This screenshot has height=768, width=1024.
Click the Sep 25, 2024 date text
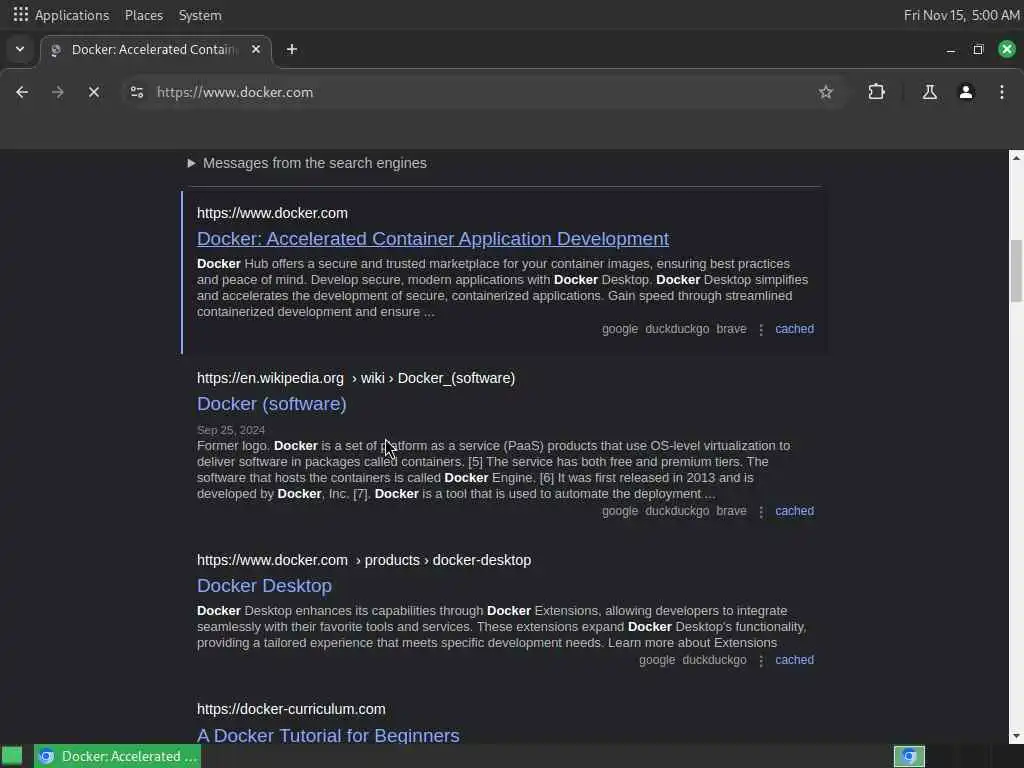[231, 430]
